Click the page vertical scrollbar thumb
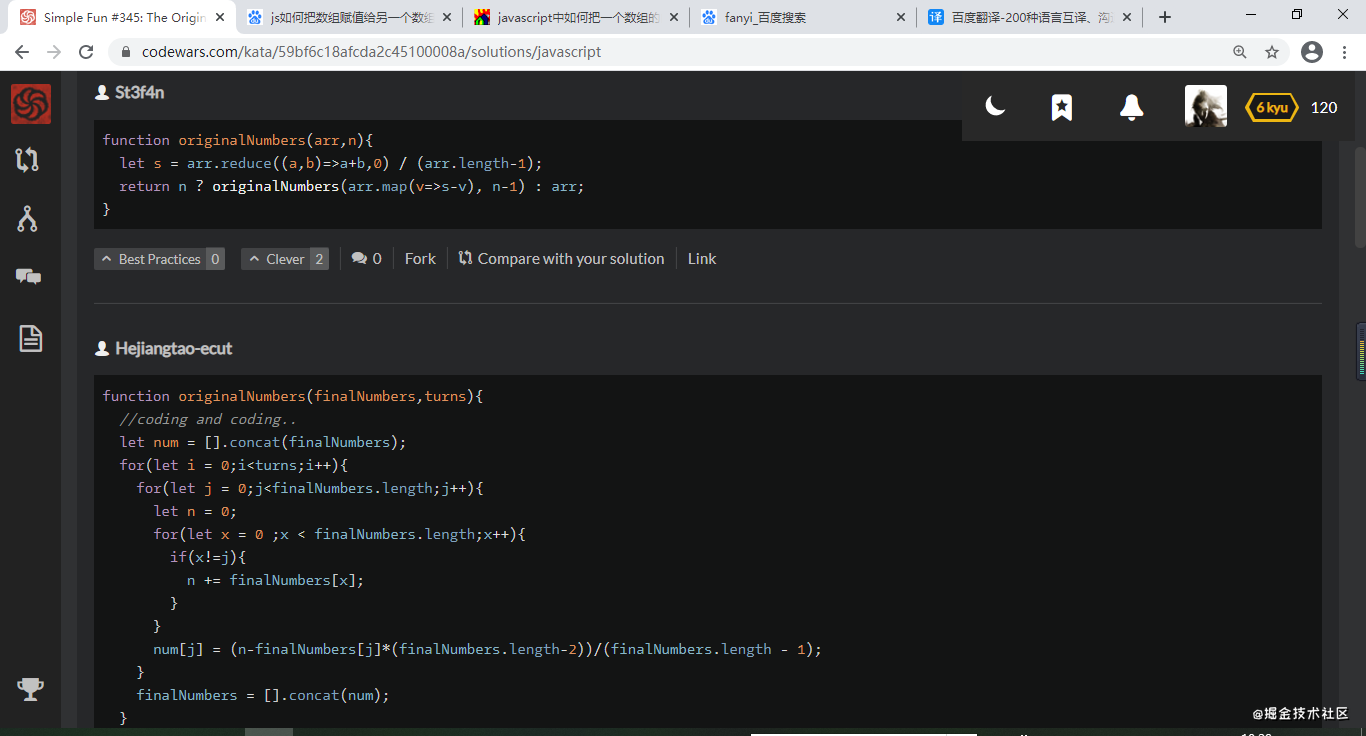This screenshot has width=1366, height=736. pyautogui.click(x=1360, y=195)
